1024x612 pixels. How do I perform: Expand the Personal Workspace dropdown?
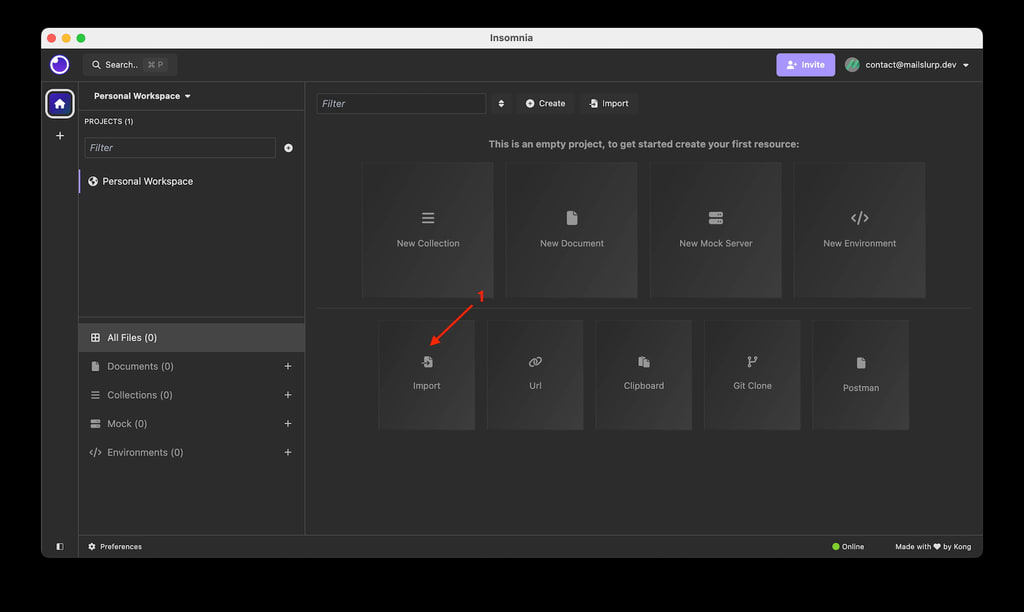tap(142, 96)
